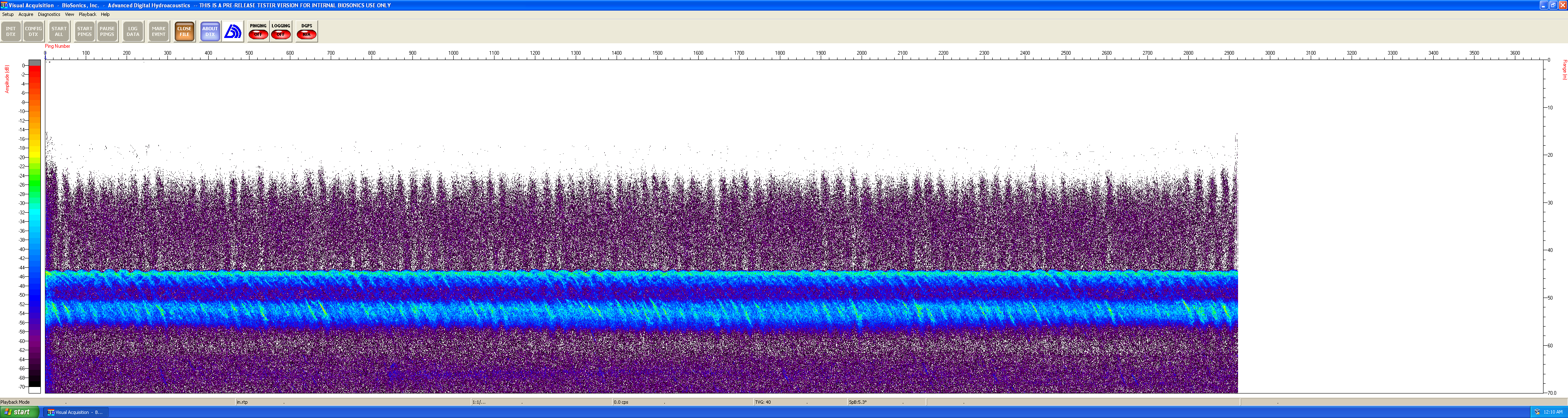The image size is (1568, 418).
Task: Open the Help menu
Action: point(105,14)
